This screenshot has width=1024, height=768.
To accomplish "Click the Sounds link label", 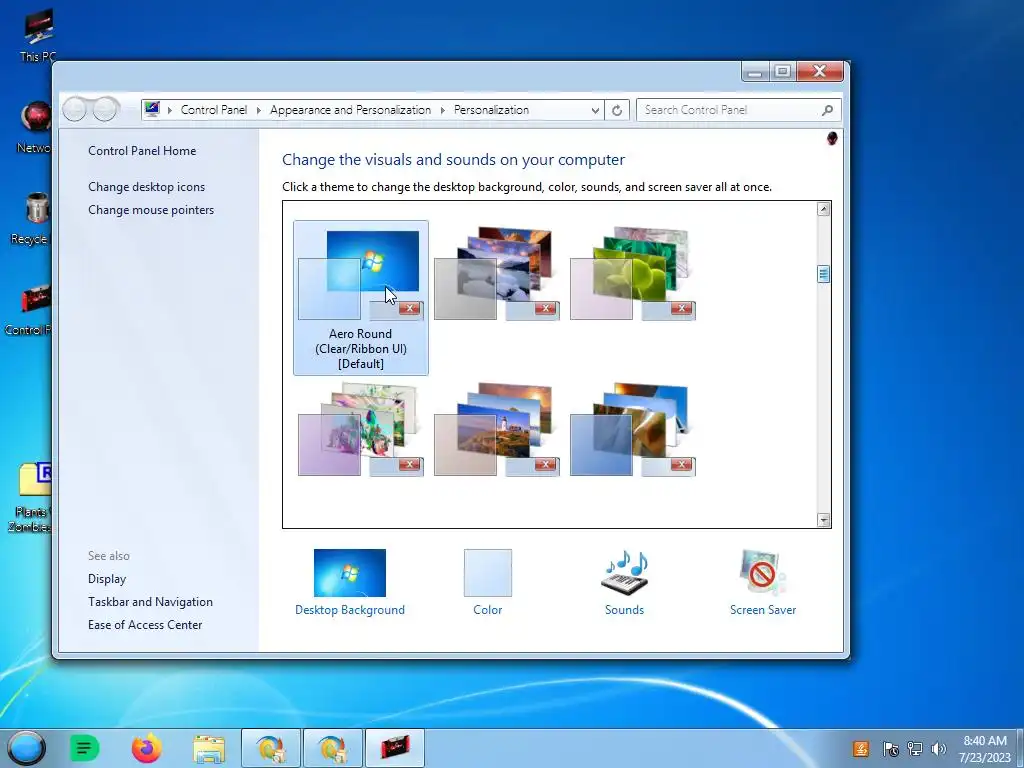I will coord(624,610).
